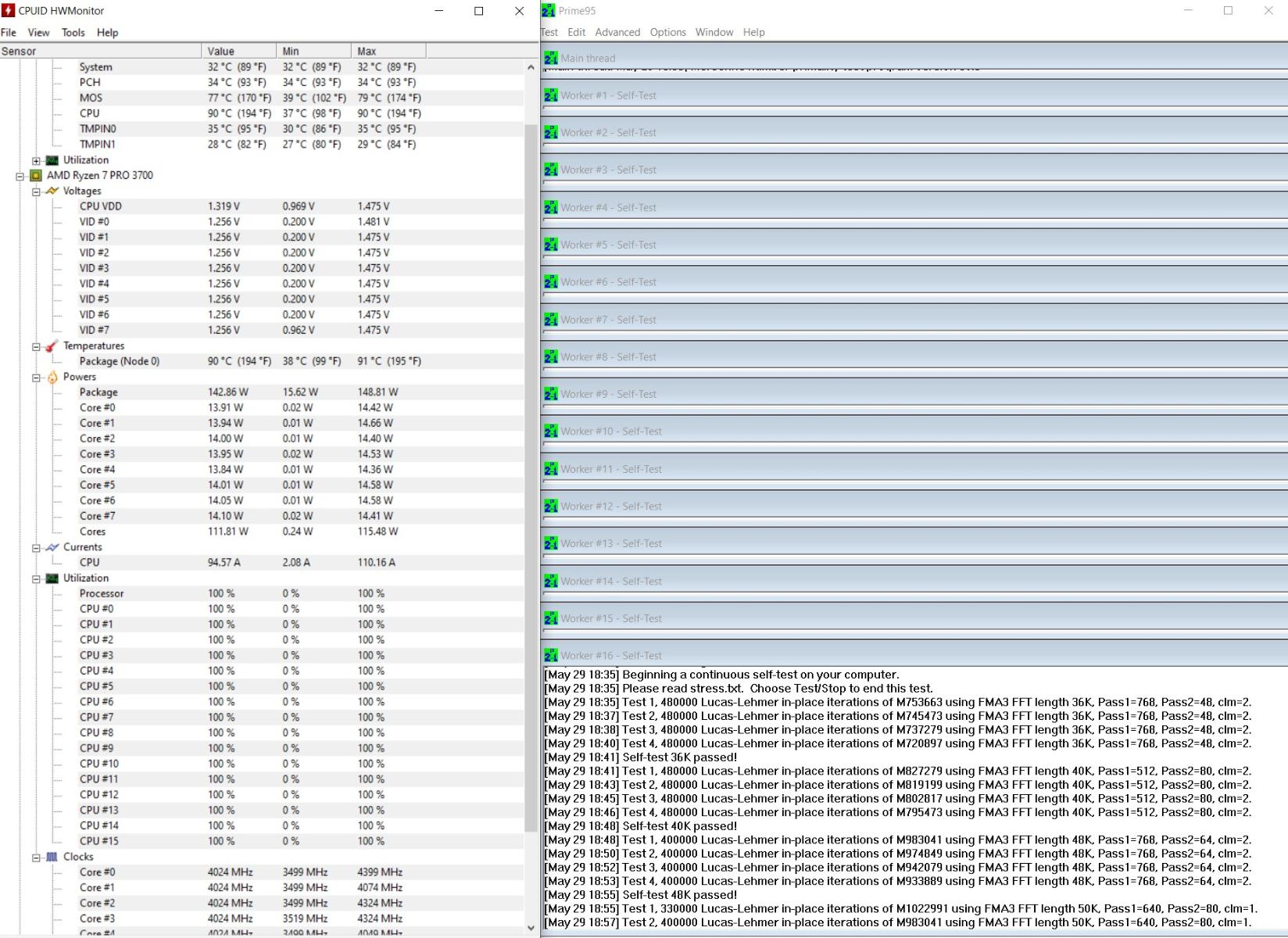Click the Worker #5 window icon

[x=551, y=245]
